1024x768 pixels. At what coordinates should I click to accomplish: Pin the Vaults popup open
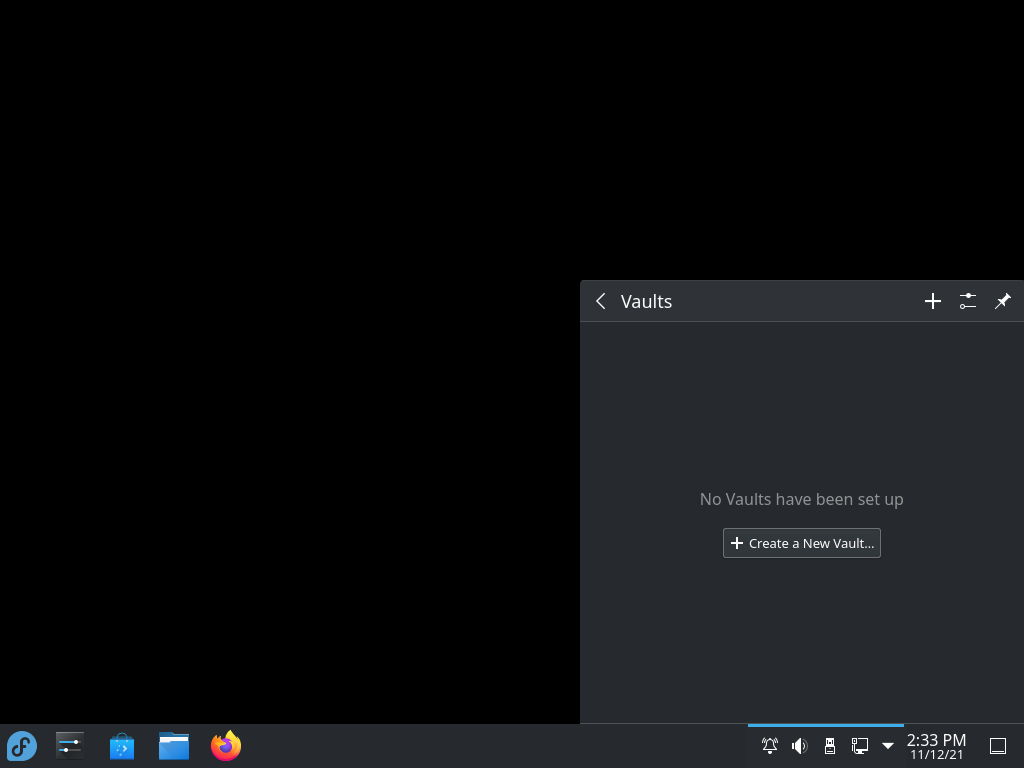[x=1002, y=301]
